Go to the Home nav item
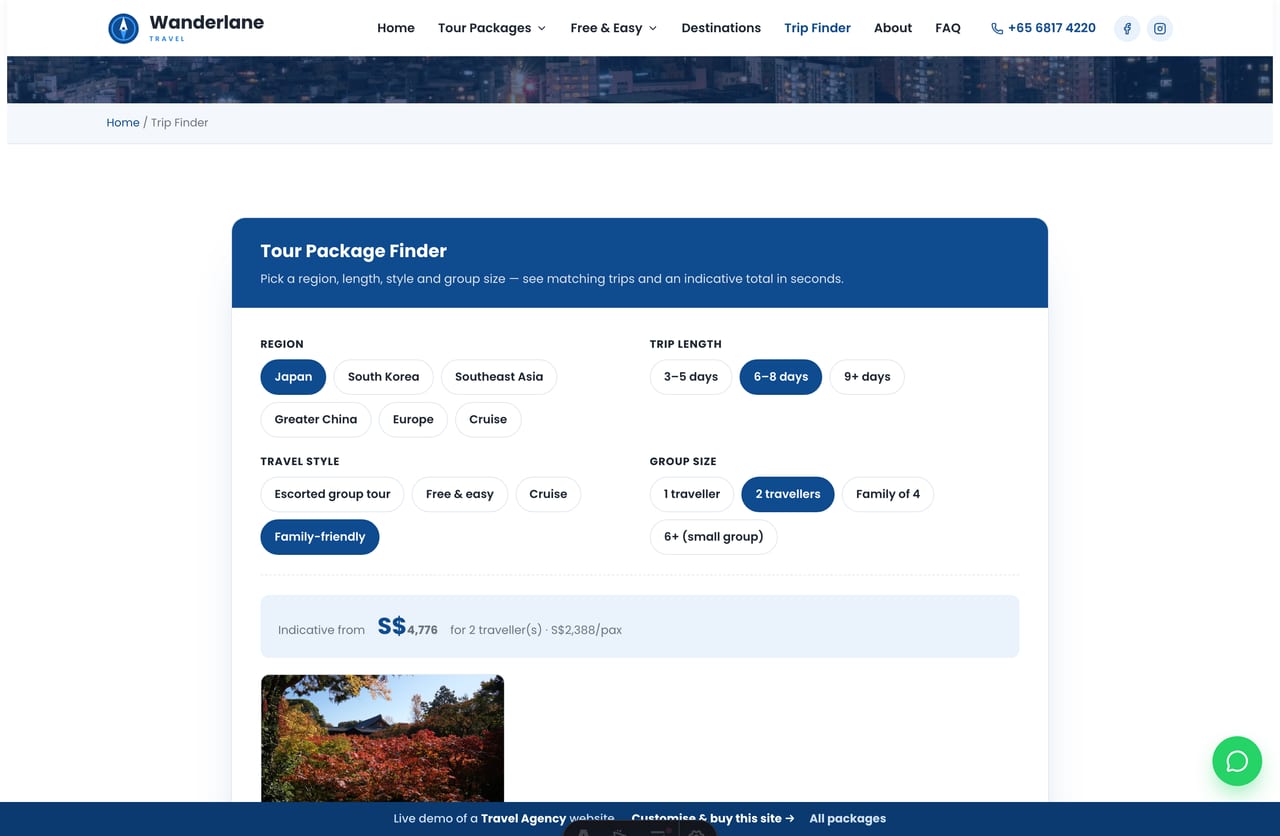Image resolution: width=1280 pixels, height=836 pixels. (x=396, y=28)
